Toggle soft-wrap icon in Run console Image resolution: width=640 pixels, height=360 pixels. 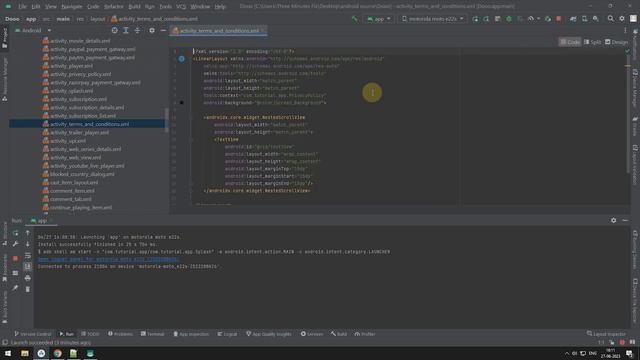tap(27, 256)
